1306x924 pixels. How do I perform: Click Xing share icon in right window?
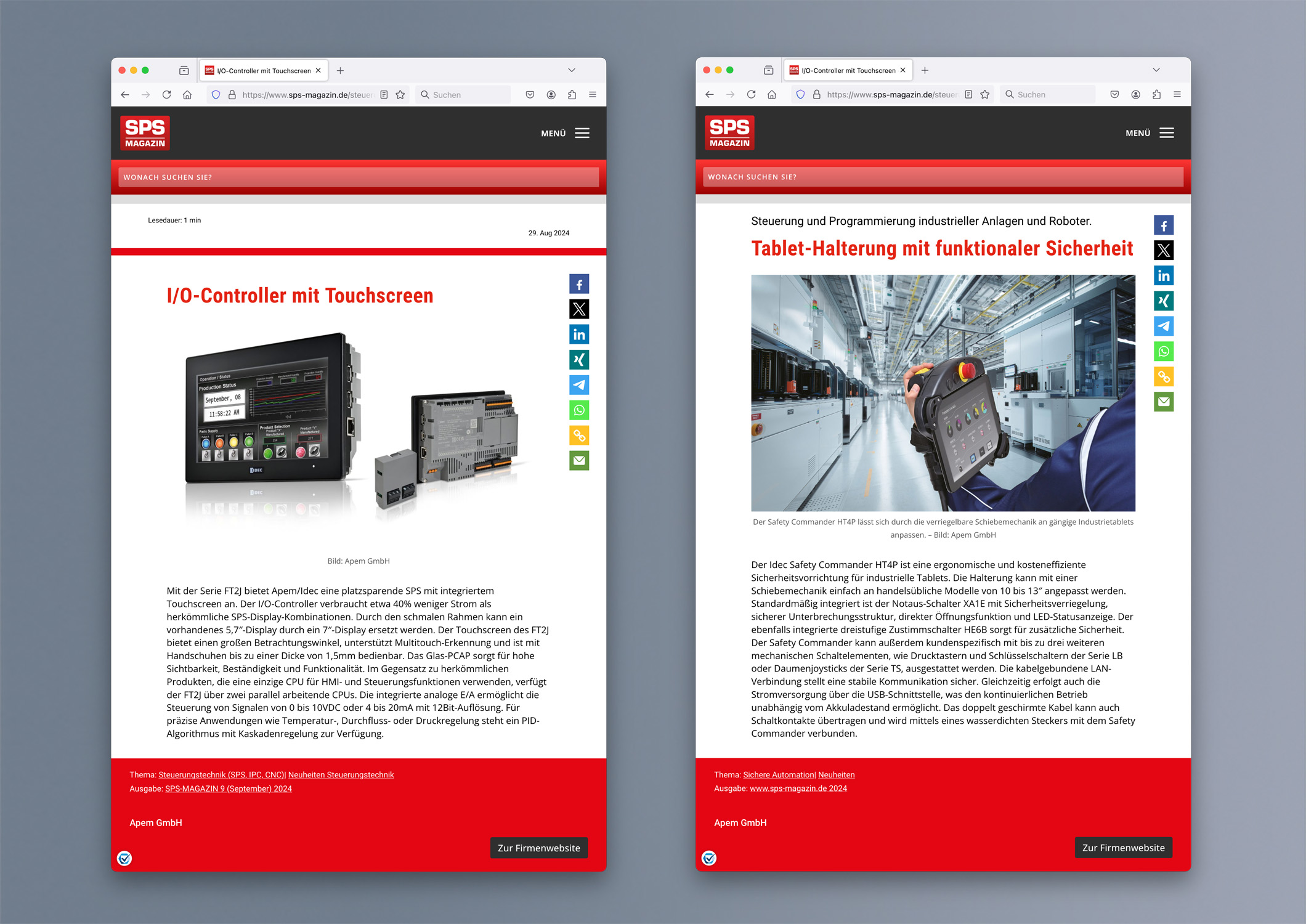(x=1163, y=301)
